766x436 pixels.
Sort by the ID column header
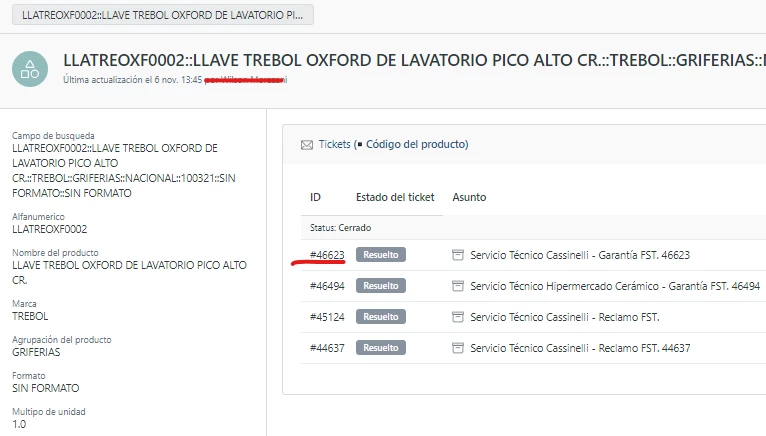pyautogui.click(x=315, y=197)
